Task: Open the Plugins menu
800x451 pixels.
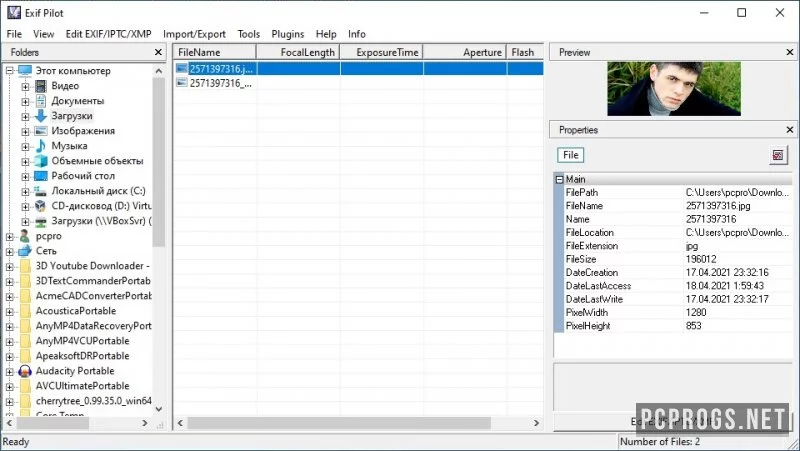Action: pyautogui.click(x=288, y=34)
